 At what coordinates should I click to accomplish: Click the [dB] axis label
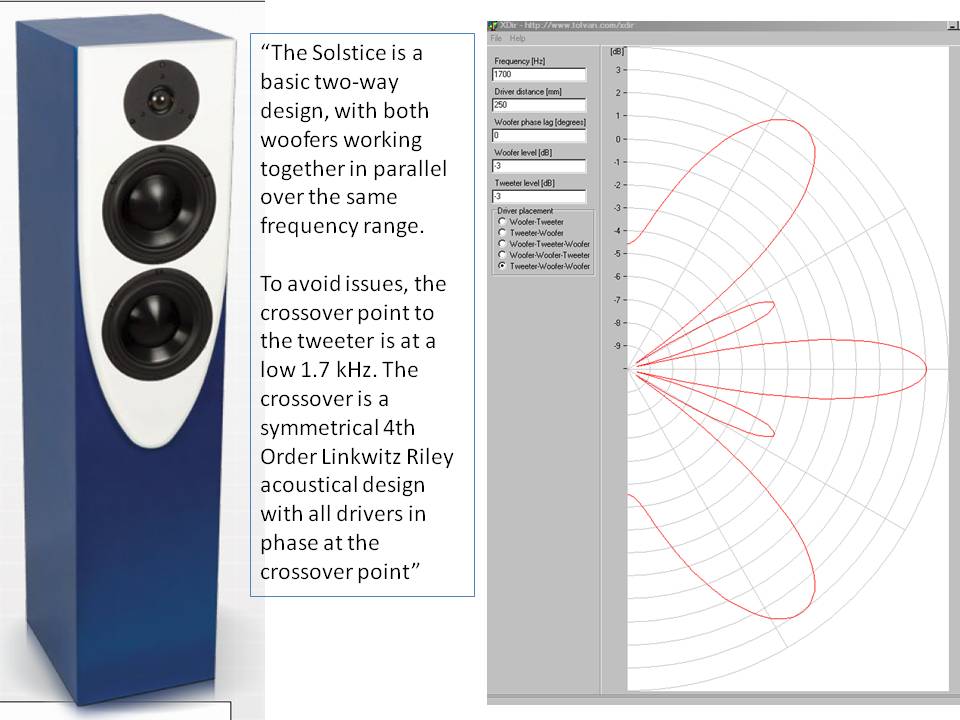click(x=616, y=51)
